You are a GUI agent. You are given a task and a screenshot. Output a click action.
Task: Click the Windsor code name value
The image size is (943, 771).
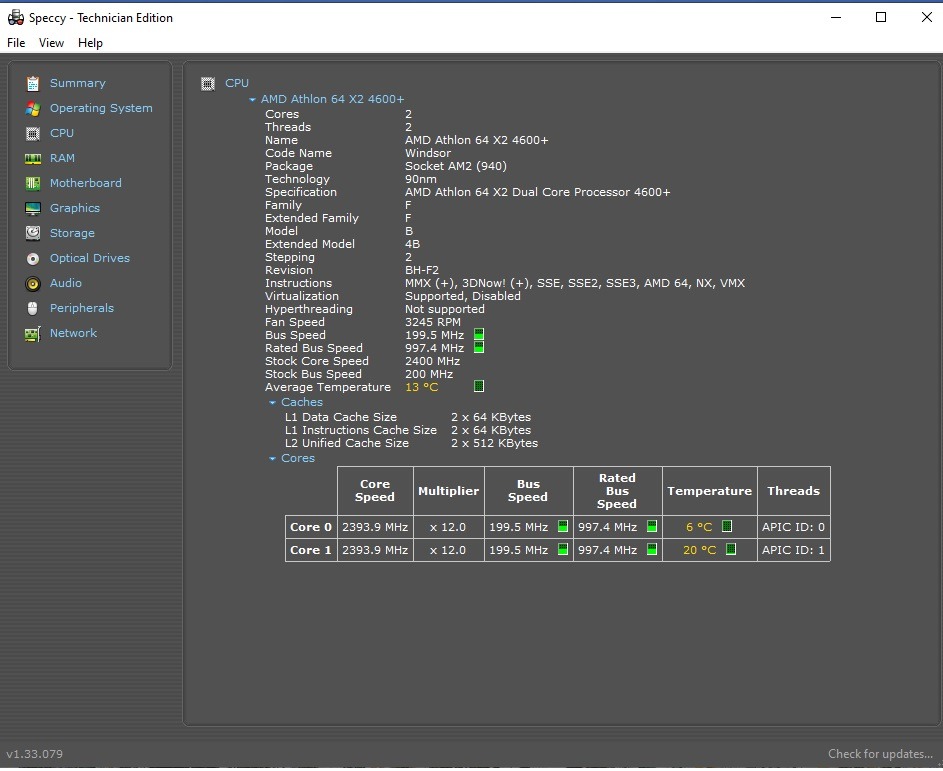[428, 153]
